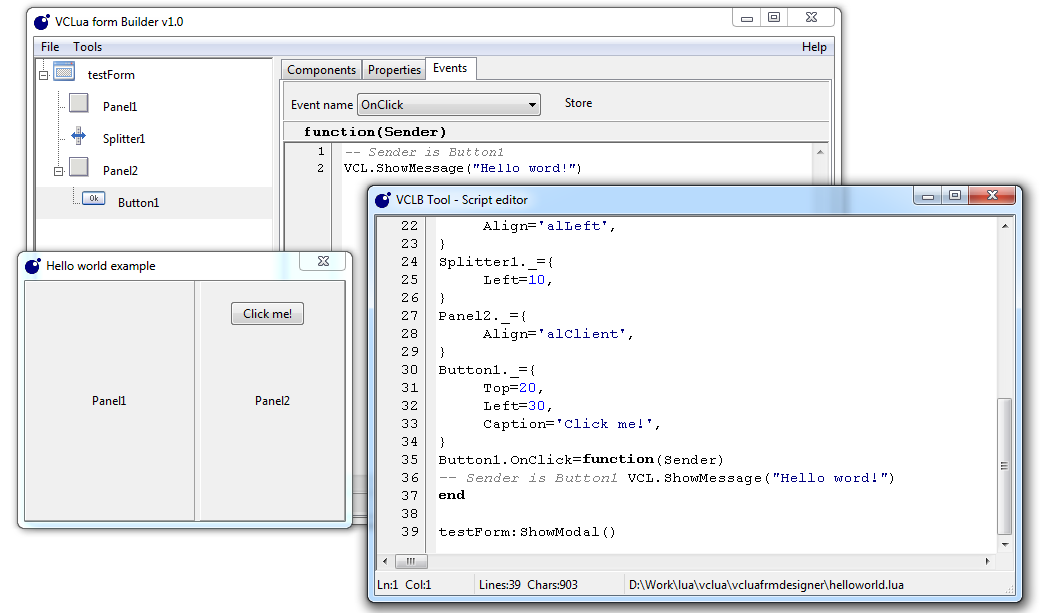Viewport: 1041px width, 613px height.
Task: Click the Panel2 component icon
Action: point(79,168)
